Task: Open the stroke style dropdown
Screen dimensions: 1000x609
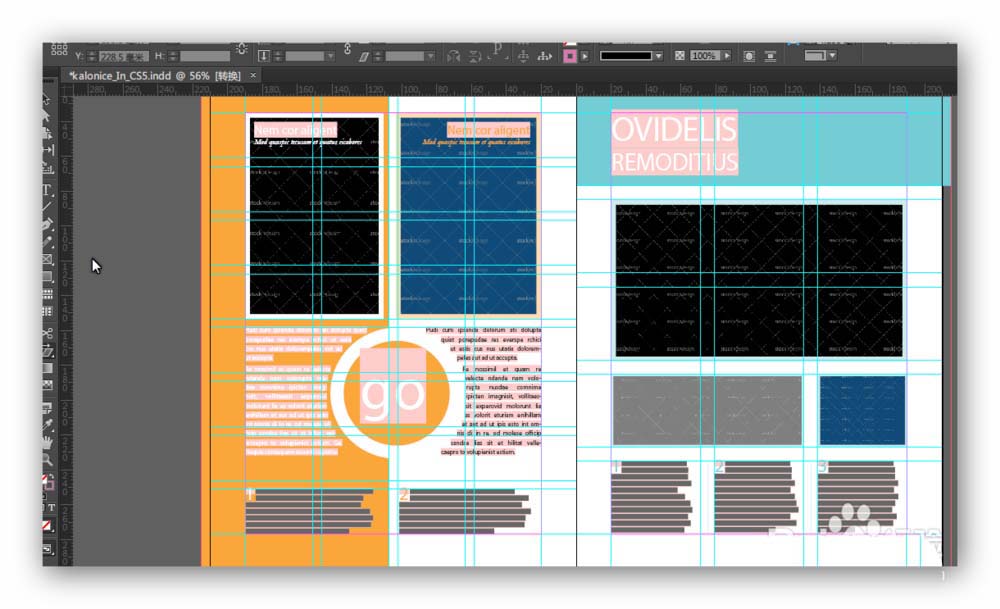Action: click(658, 56)
